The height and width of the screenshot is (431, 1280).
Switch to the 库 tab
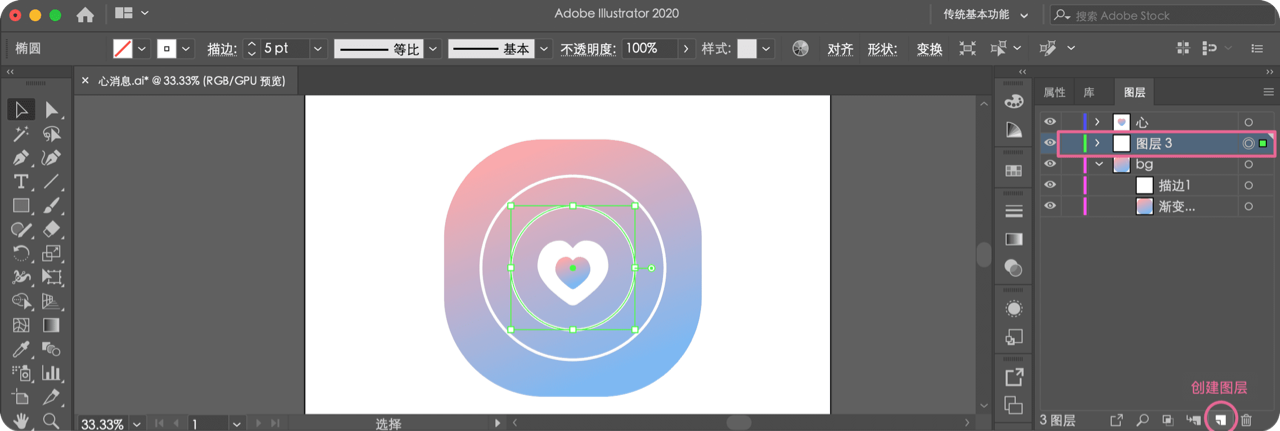[1089, 92]
